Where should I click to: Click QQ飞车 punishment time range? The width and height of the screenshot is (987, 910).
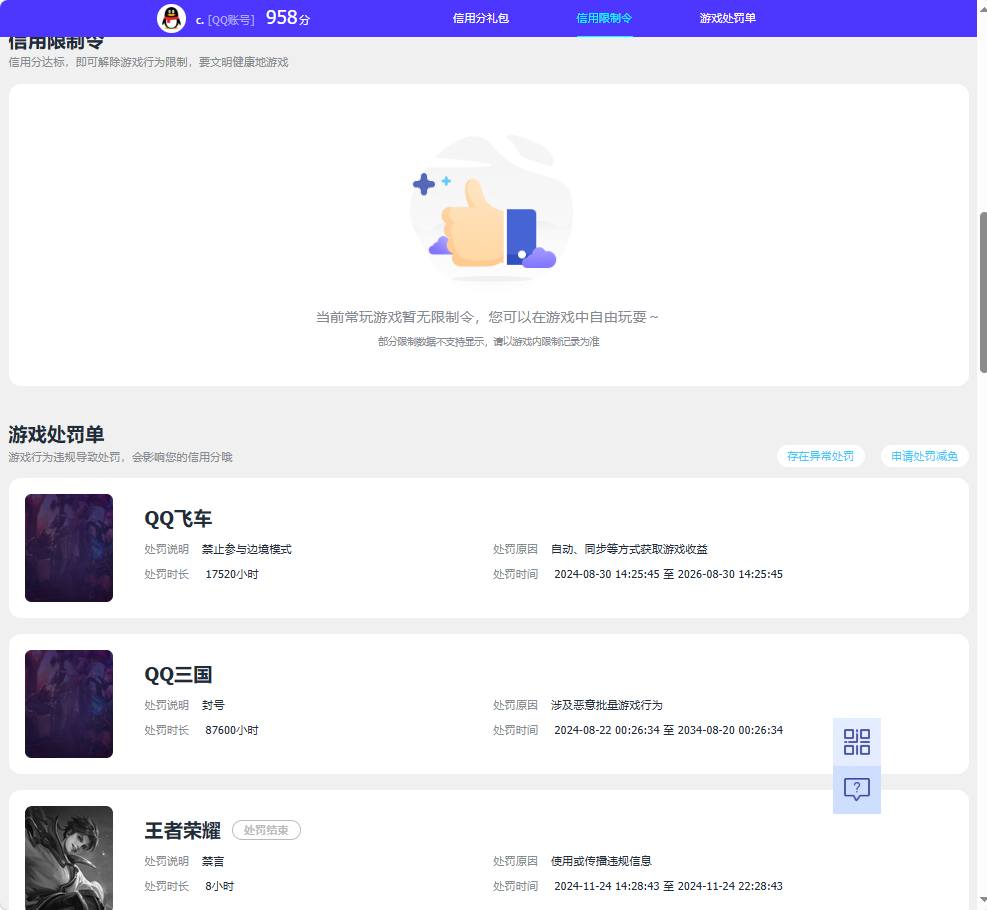668,575
